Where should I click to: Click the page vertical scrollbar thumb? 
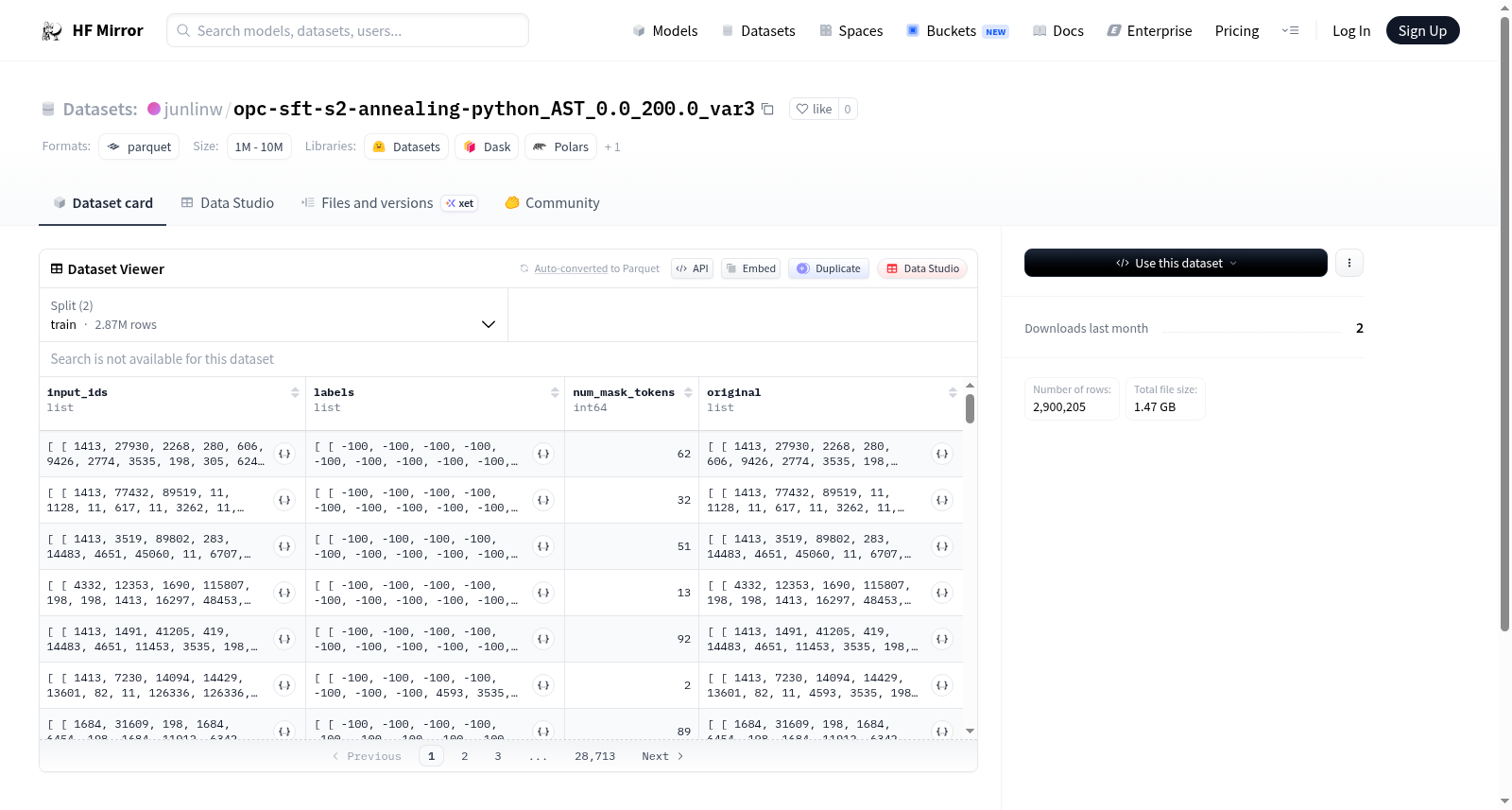pyautogui.click(x=1505, y=323)
